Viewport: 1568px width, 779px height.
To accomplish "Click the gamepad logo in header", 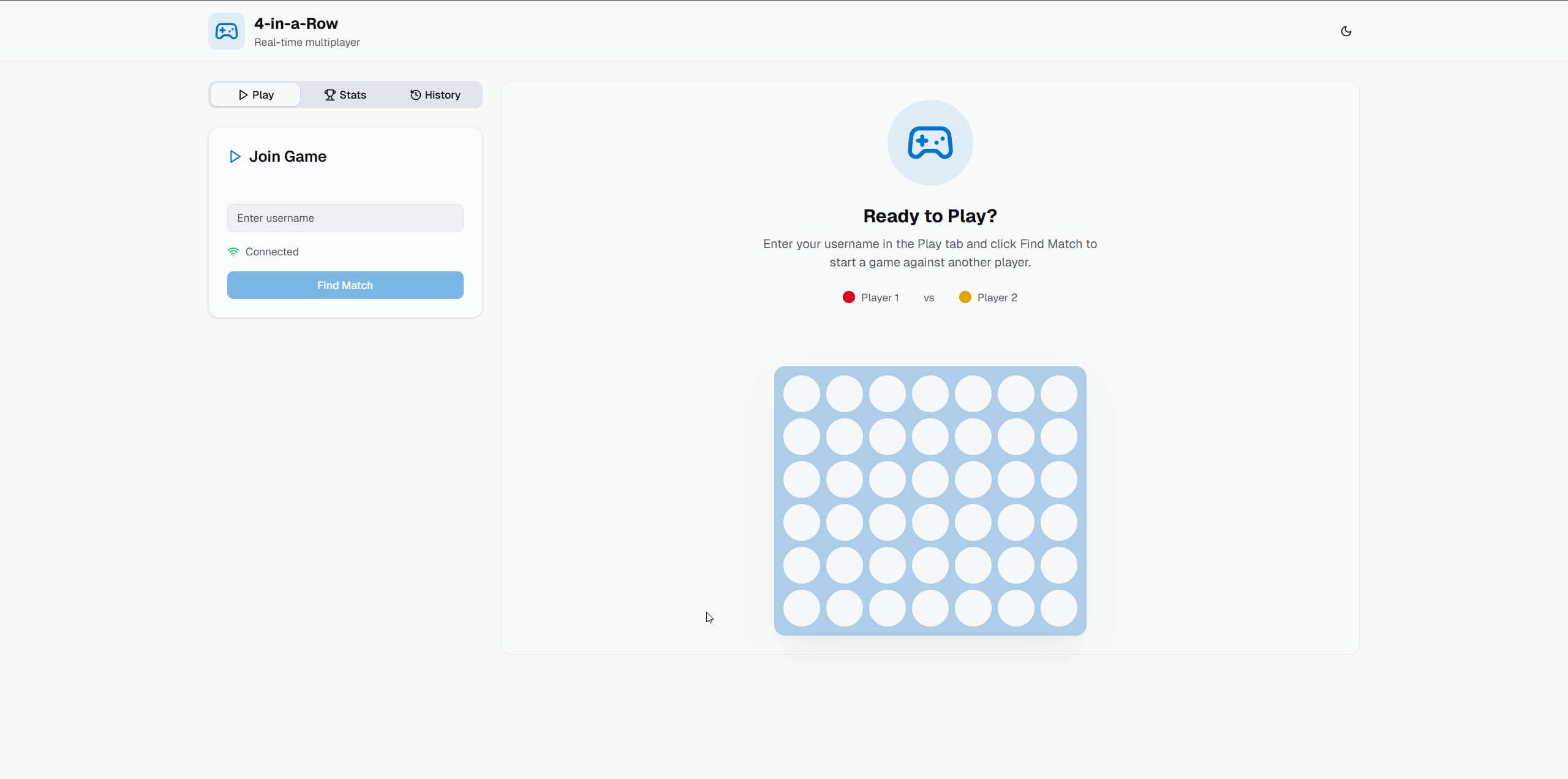I will (x=226, y=31).
